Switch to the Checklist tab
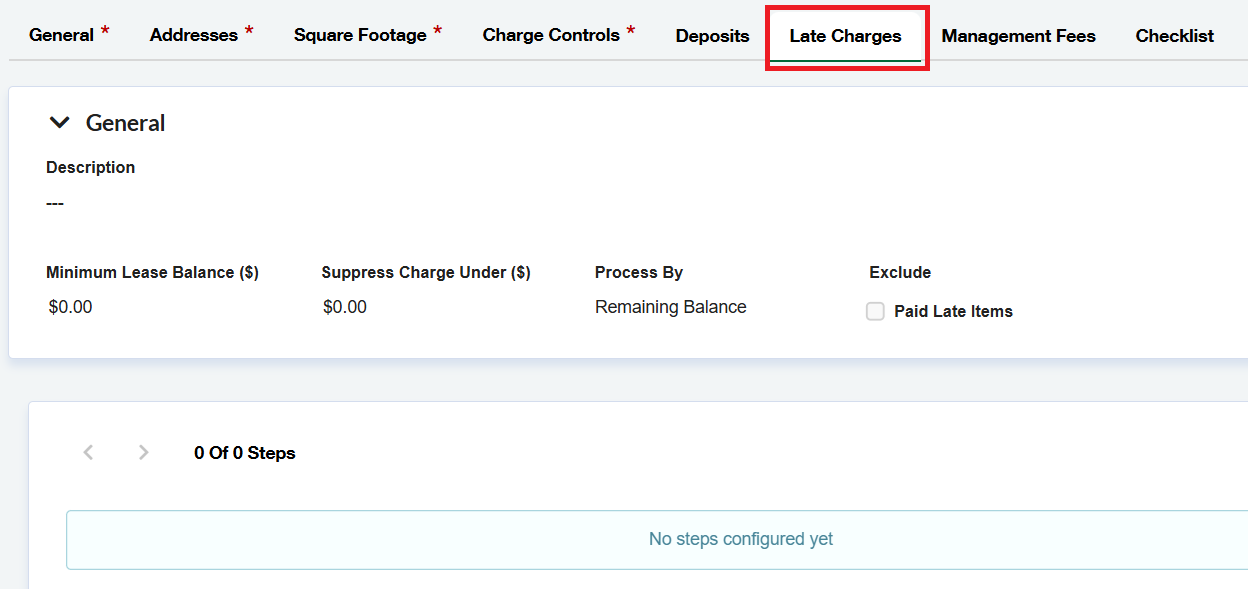The height and width of the screenshot is (592, 1249). (x=1174, y=36)
